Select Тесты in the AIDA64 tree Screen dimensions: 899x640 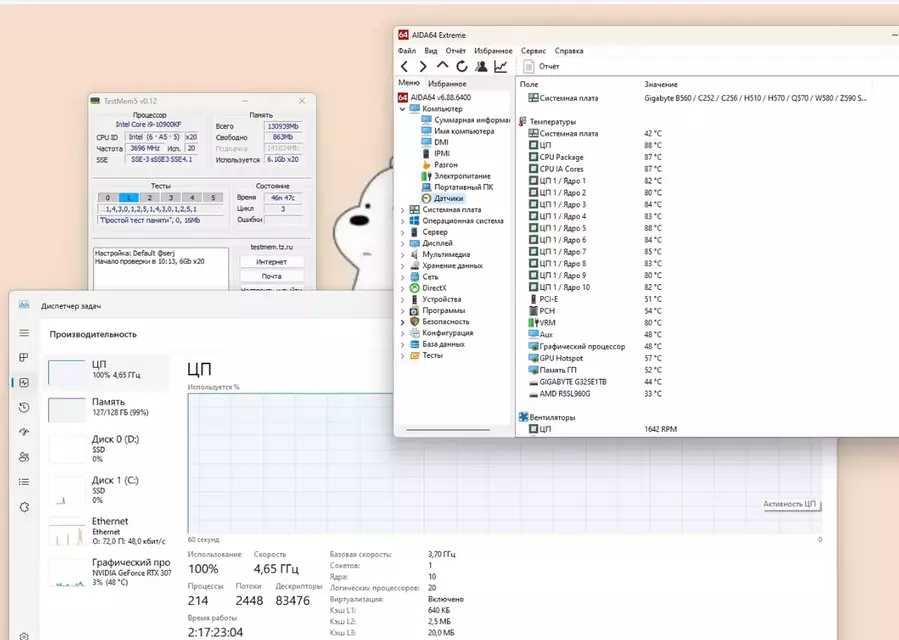pyautogui.click(x=427, y=356)
